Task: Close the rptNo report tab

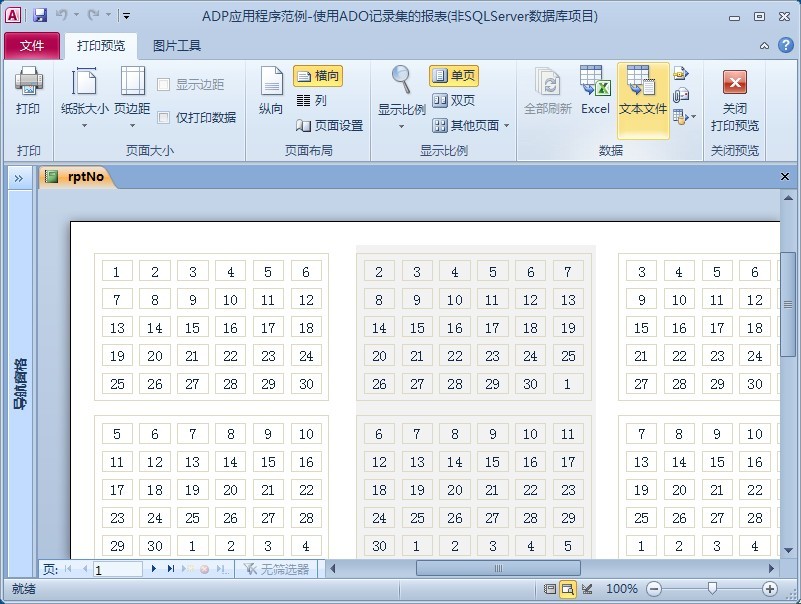Action: click(x=785, y=177)
